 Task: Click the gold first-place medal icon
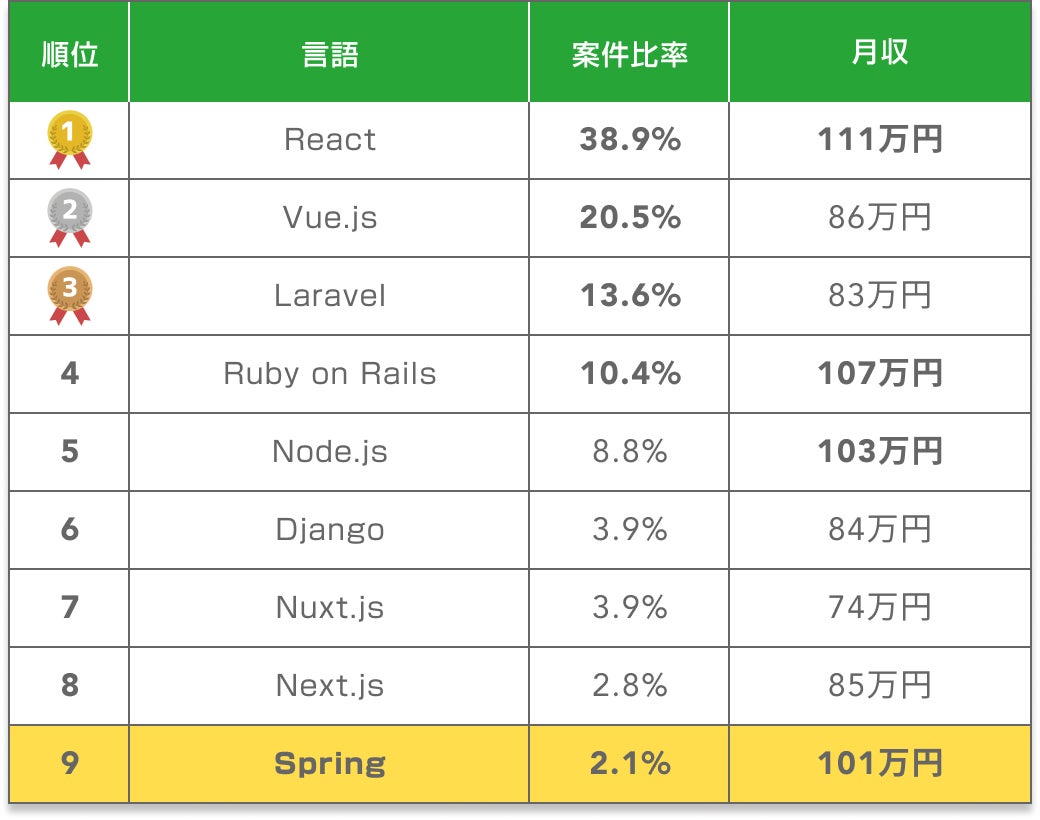pyautogui.click(x=70, y=139)
